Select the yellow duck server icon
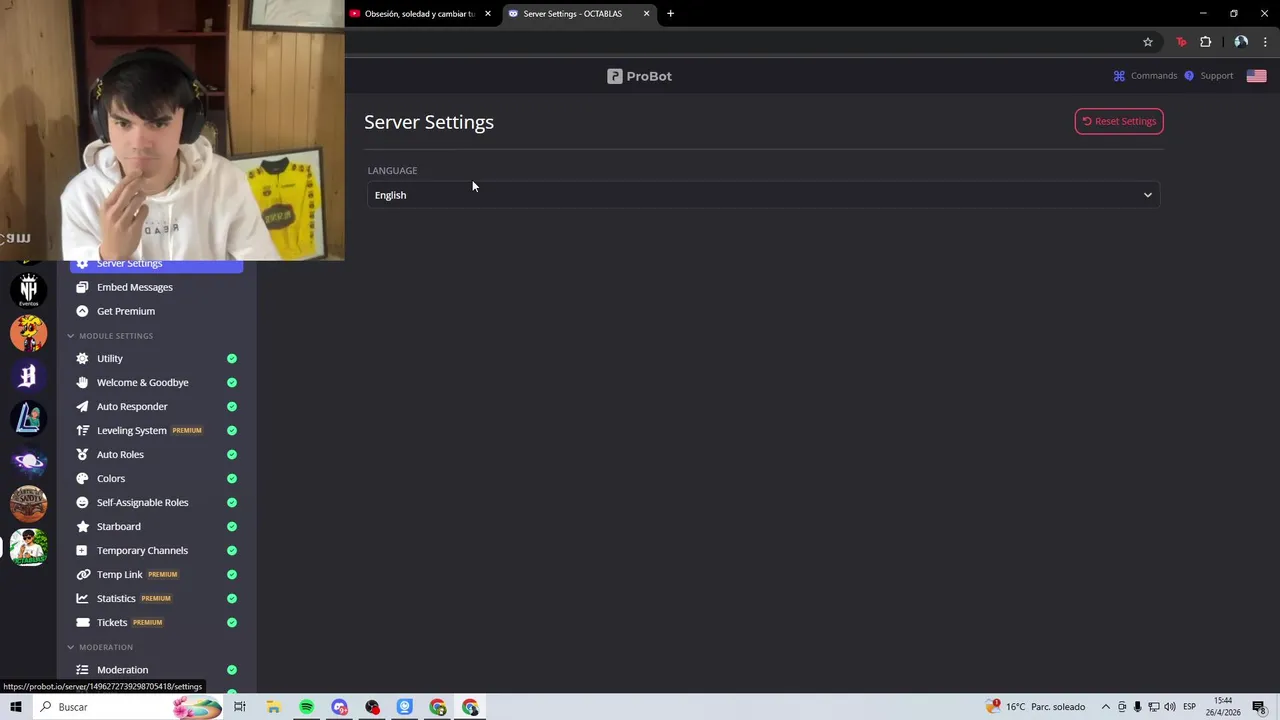1280x720 pixels. tap(28, 333)
